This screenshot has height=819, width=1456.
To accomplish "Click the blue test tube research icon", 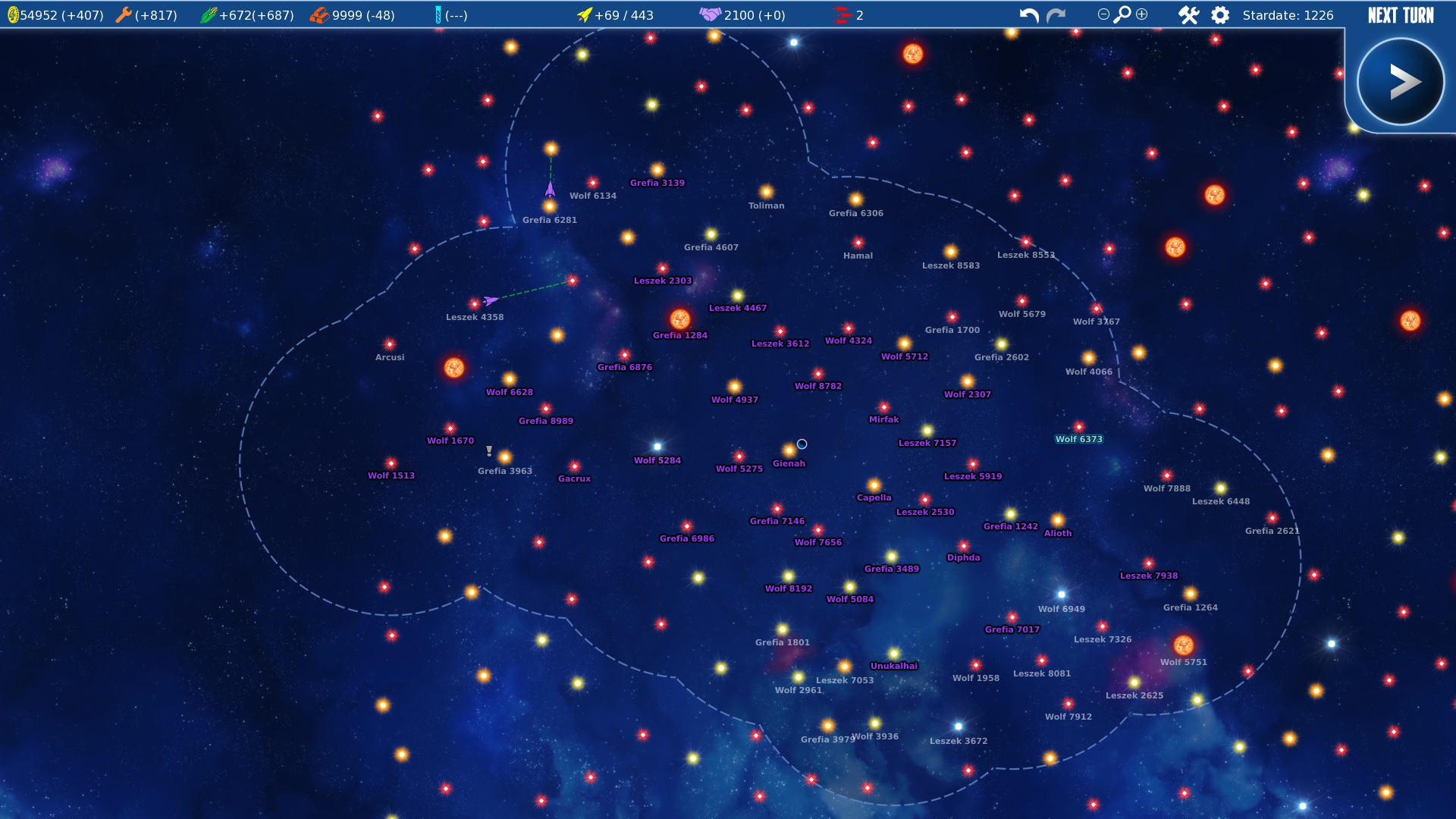I will click(x=438, y=15).
